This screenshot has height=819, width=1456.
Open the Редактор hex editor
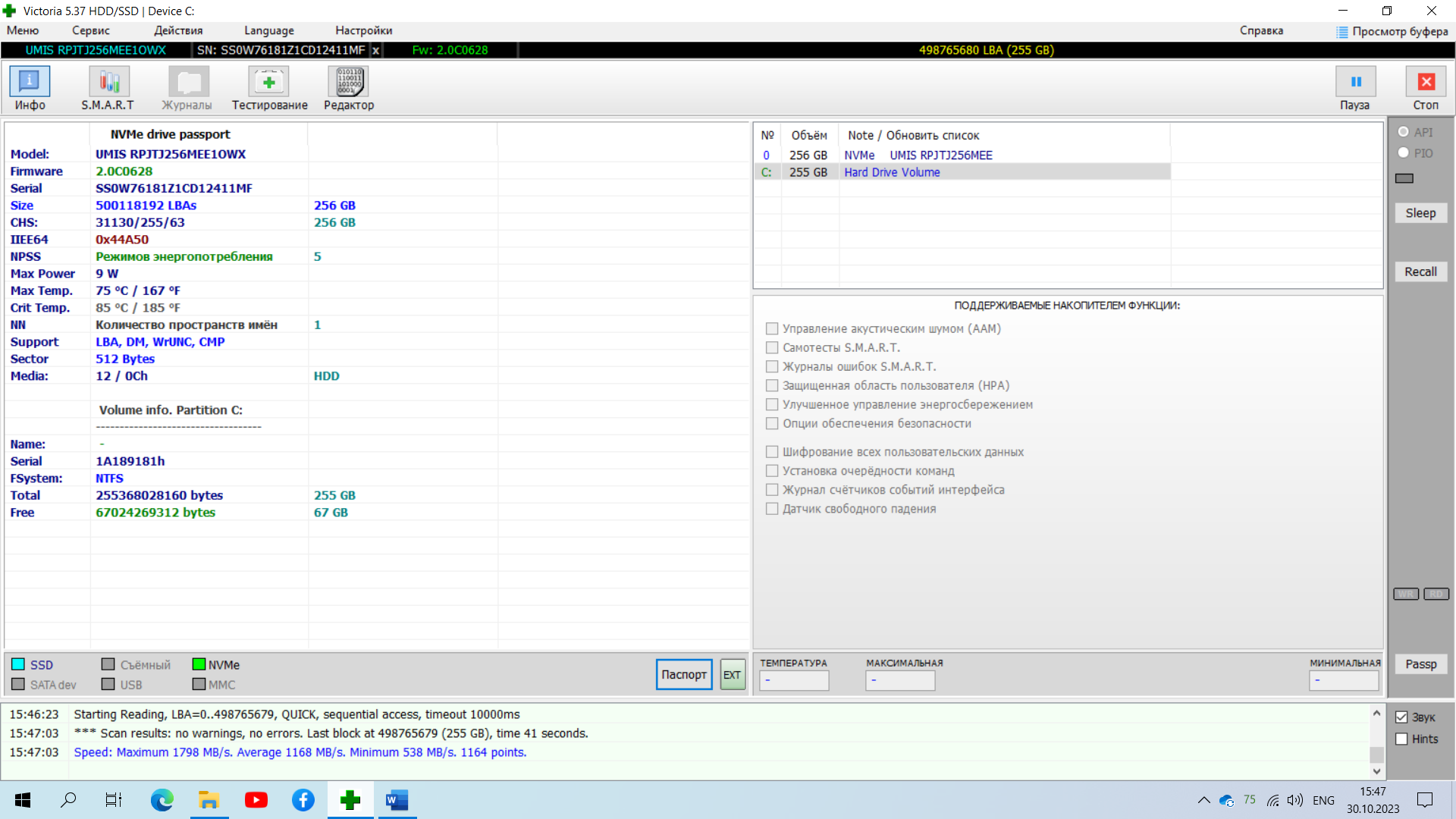[349, 88]
